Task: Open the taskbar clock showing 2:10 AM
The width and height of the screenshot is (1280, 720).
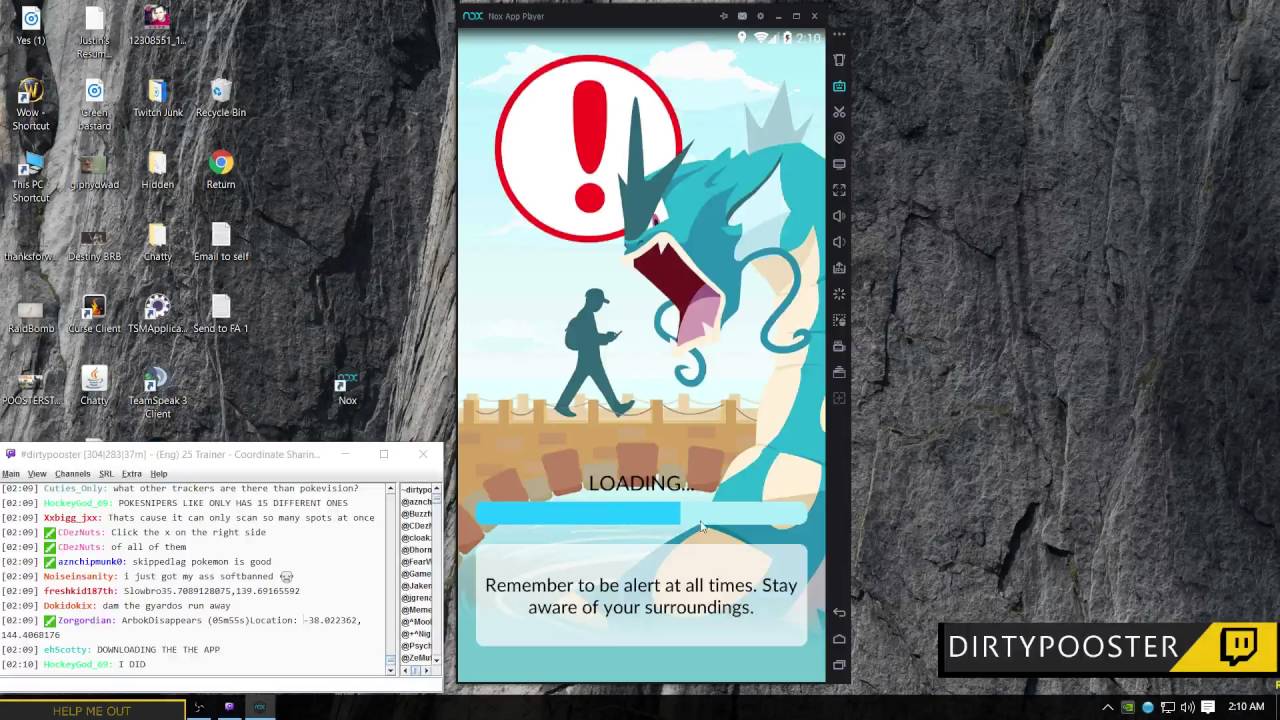Action: point(1246,707)
